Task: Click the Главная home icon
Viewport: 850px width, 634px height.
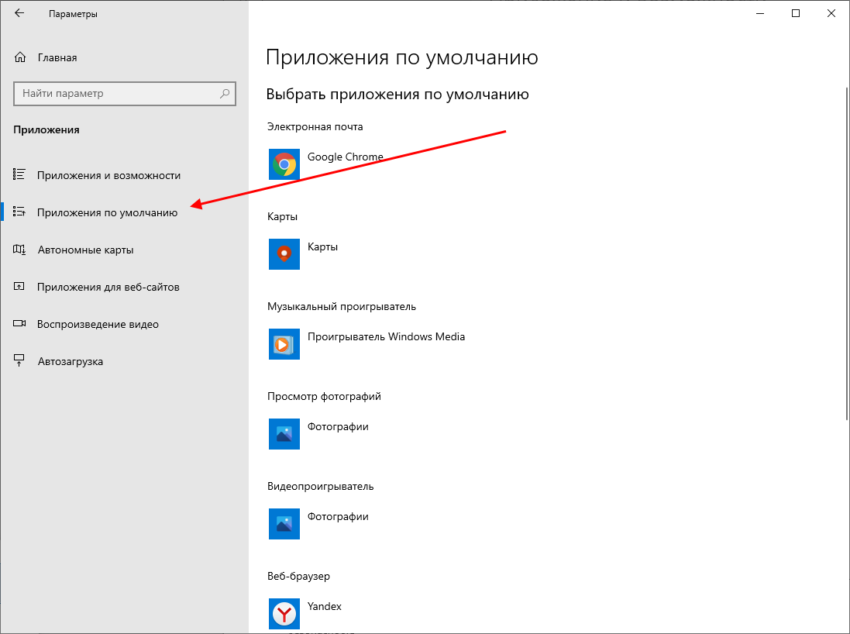Action: point(19,58)
